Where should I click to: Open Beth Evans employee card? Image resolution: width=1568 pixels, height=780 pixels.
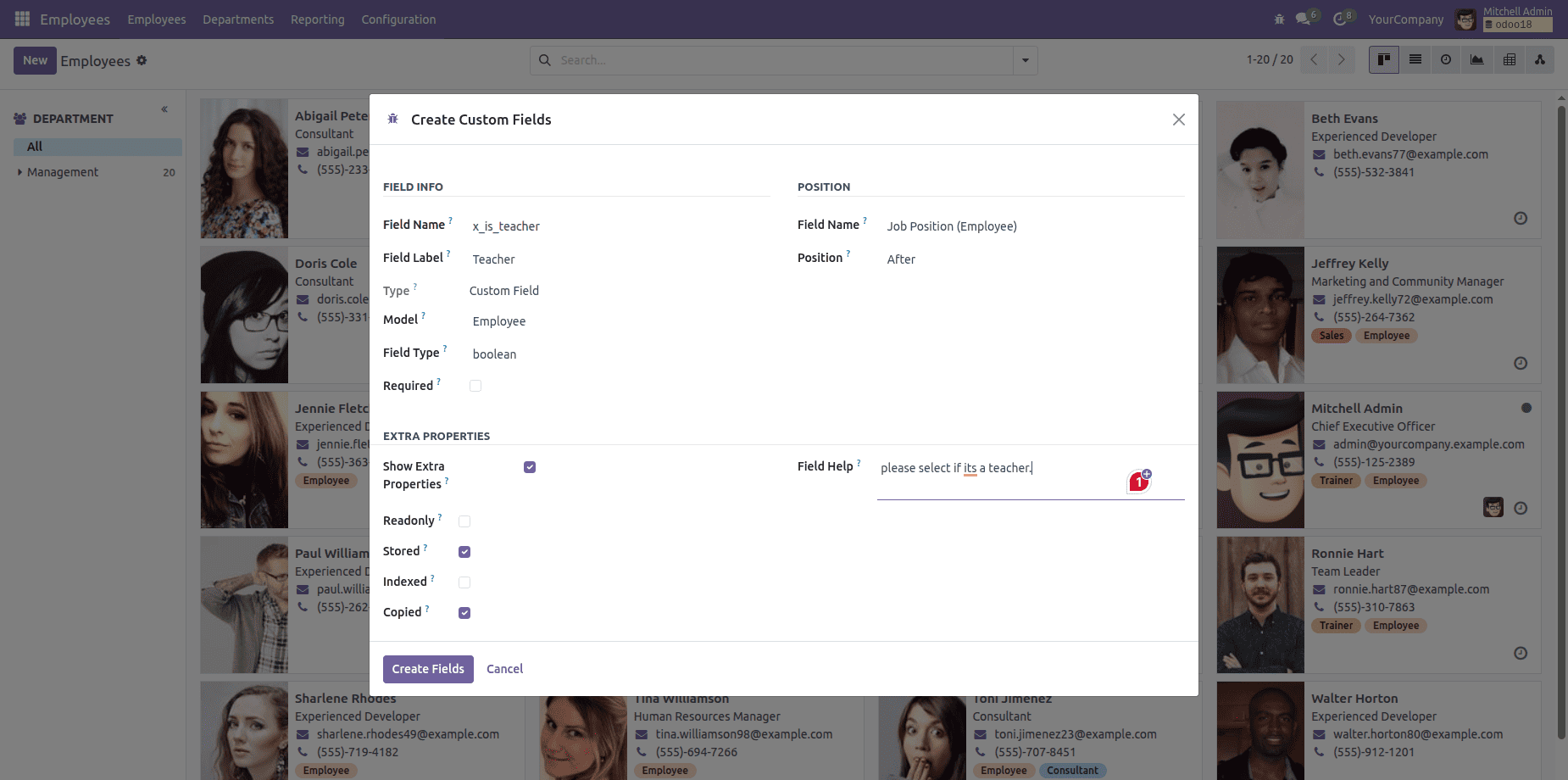pyautogui.click(x=1378, y=170)
